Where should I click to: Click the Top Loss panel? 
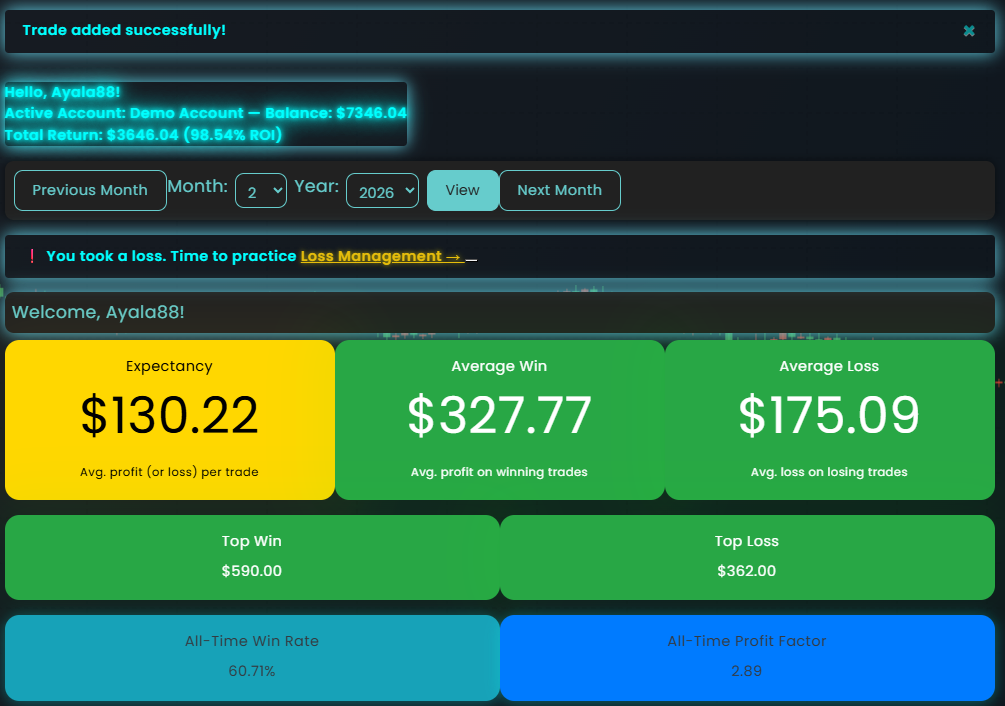(747, 557)
